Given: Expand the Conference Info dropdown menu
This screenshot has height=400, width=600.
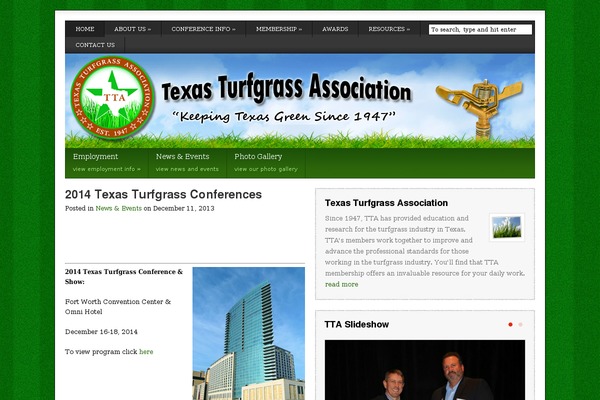Looking at the screenshot, I should 203,29.
